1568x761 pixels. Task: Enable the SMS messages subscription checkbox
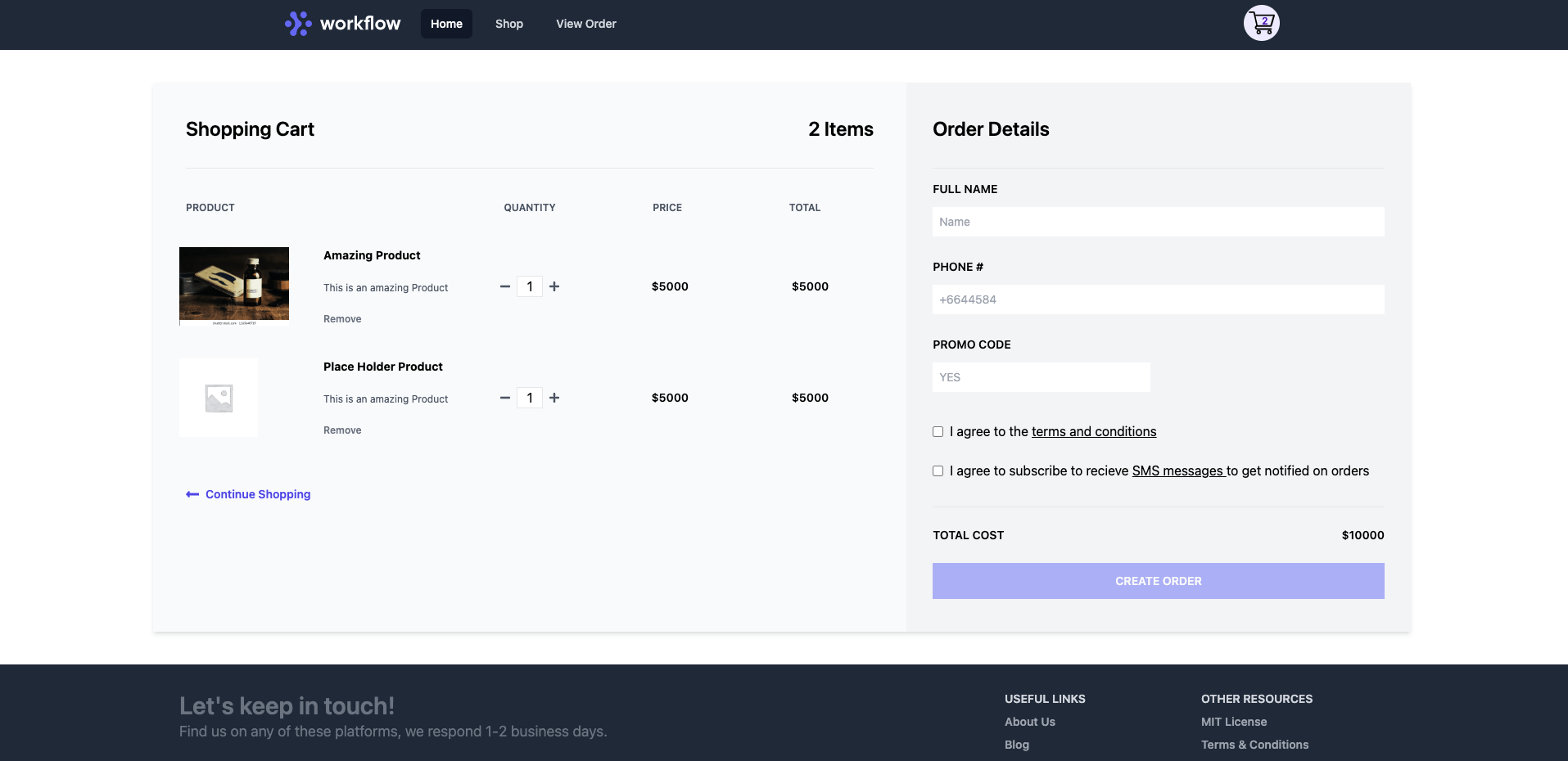938,471
